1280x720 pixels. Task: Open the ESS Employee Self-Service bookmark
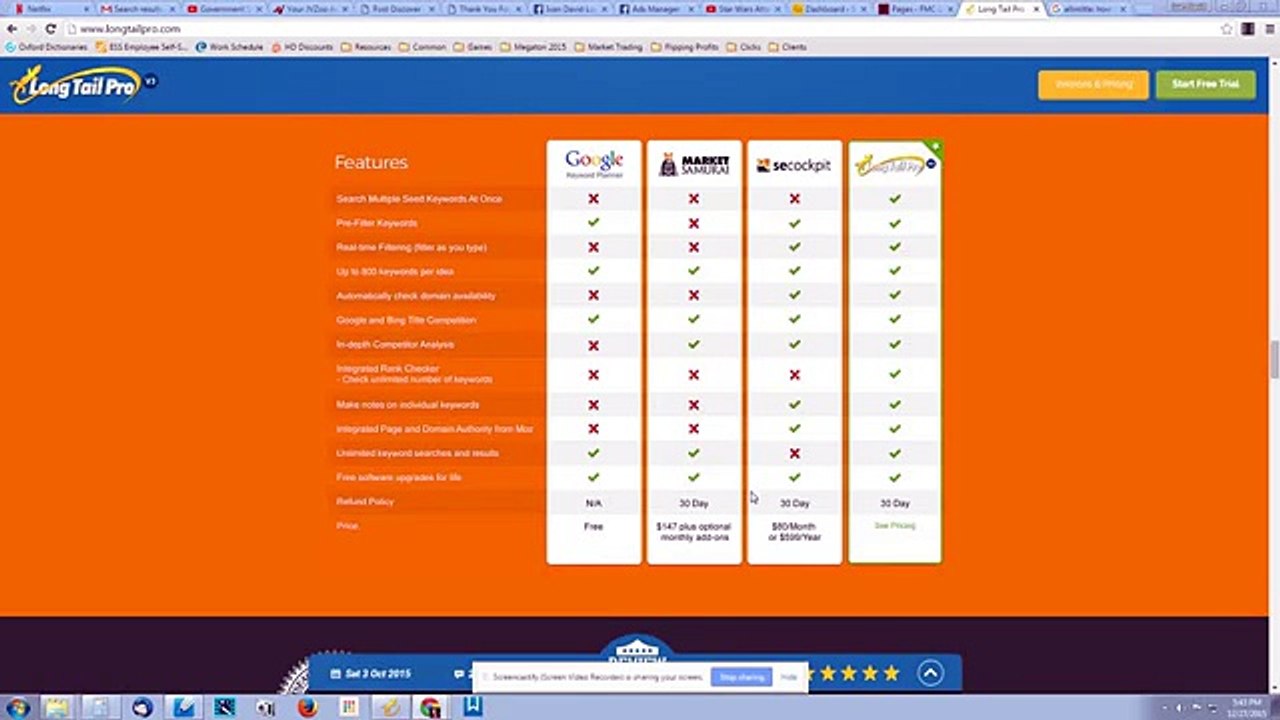[142, 47]
